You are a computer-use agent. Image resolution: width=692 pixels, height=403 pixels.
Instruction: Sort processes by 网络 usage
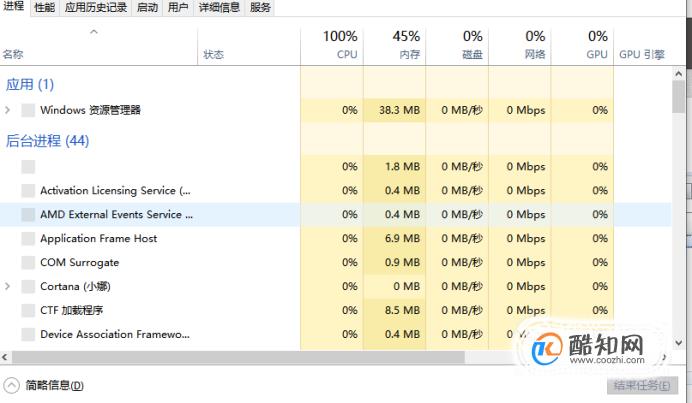click(520, 46)
